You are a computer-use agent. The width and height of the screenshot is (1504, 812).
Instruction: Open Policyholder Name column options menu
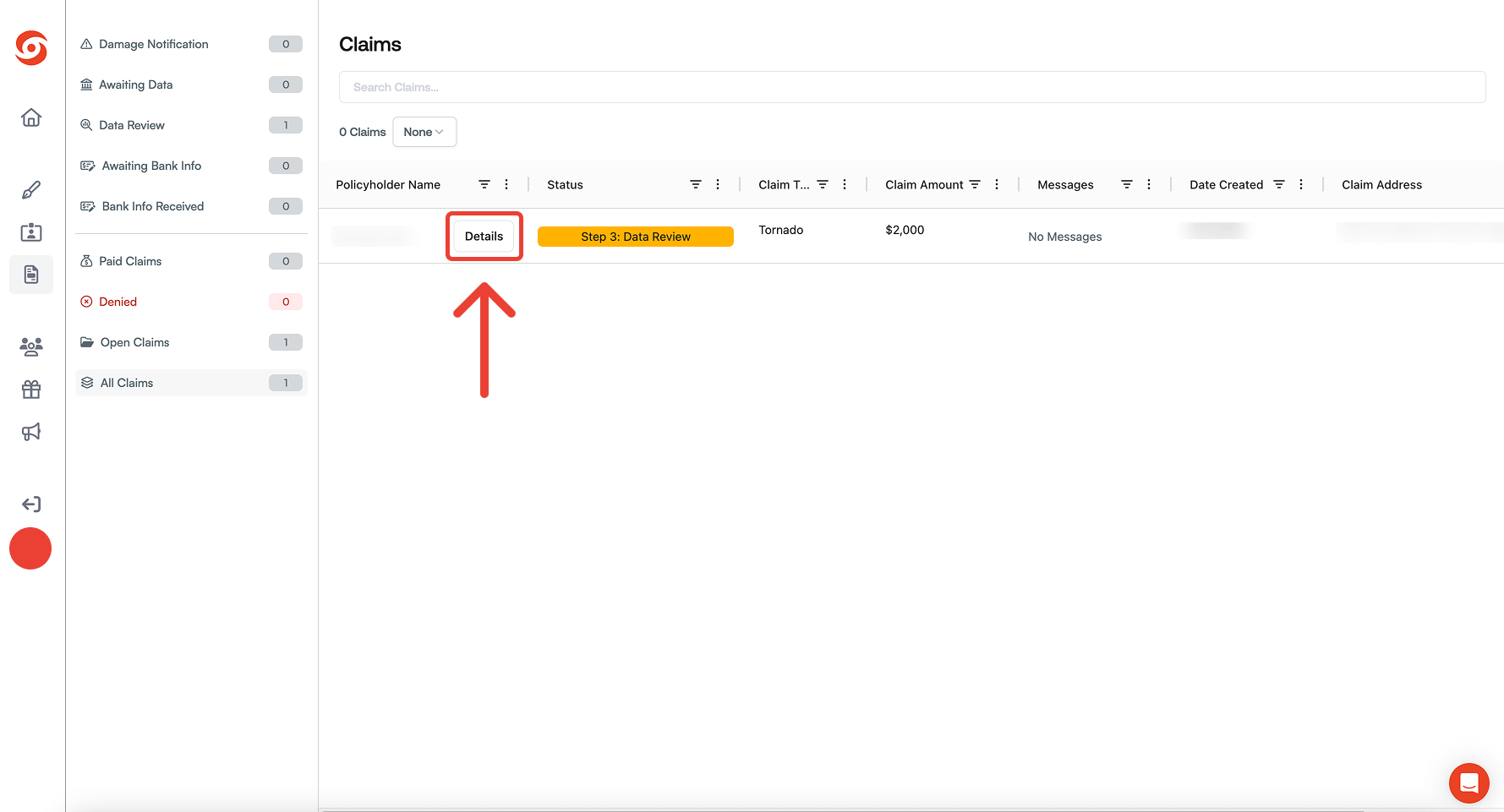coord(506,184)
